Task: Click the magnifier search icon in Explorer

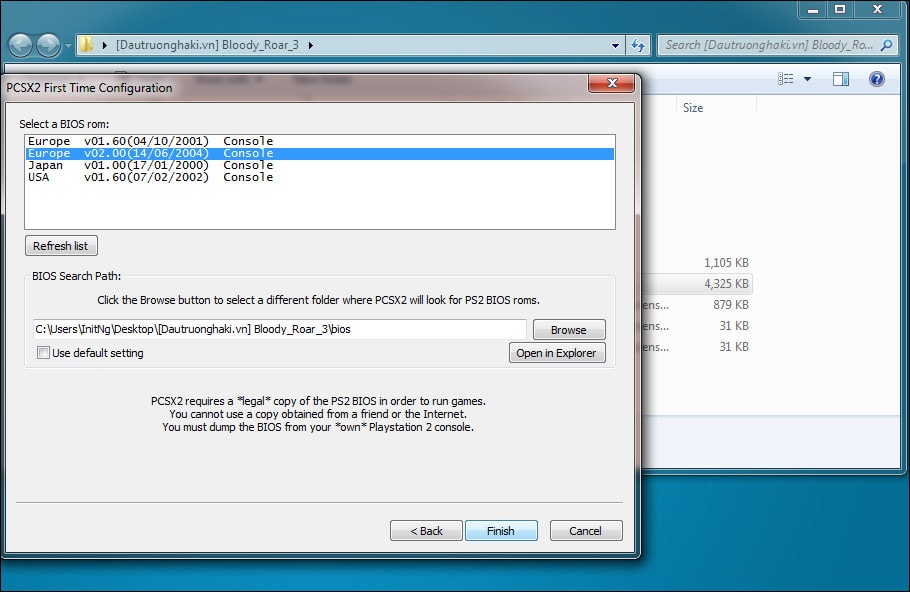Action: (x=886, y=45)
